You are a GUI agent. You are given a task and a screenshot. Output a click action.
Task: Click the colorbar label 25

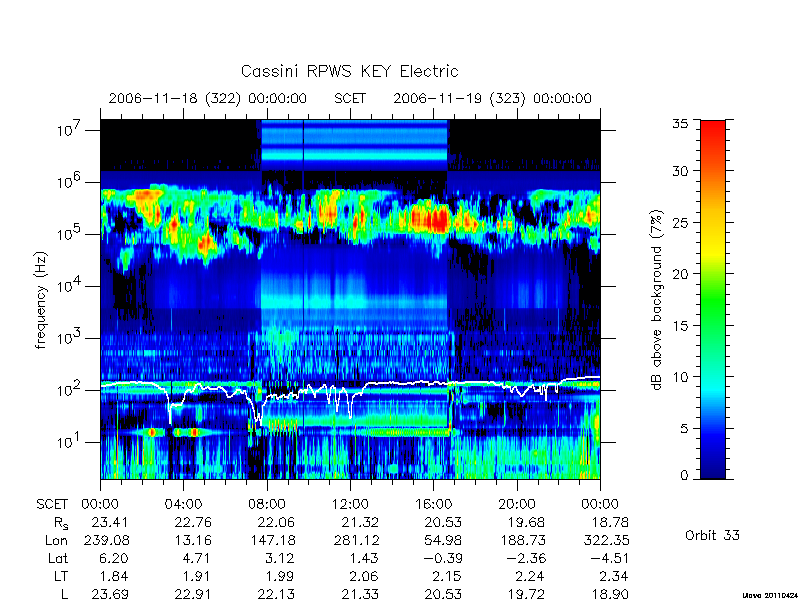(680, 222)
